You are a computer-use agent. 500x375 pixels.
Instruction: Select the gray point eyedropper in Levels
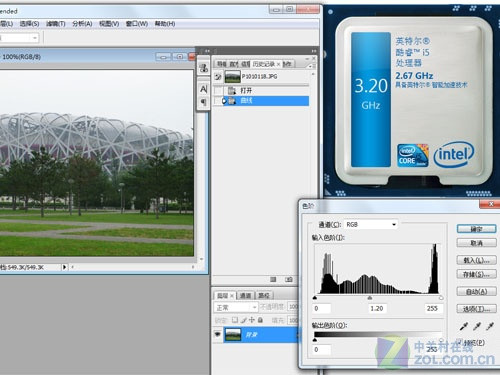(477, 326)
